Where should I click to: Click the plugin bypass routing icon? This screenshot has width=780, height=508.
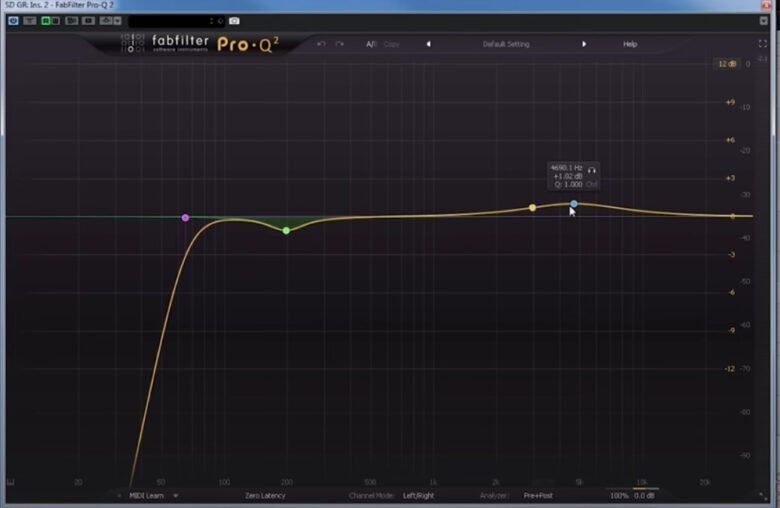click(30, 21)
